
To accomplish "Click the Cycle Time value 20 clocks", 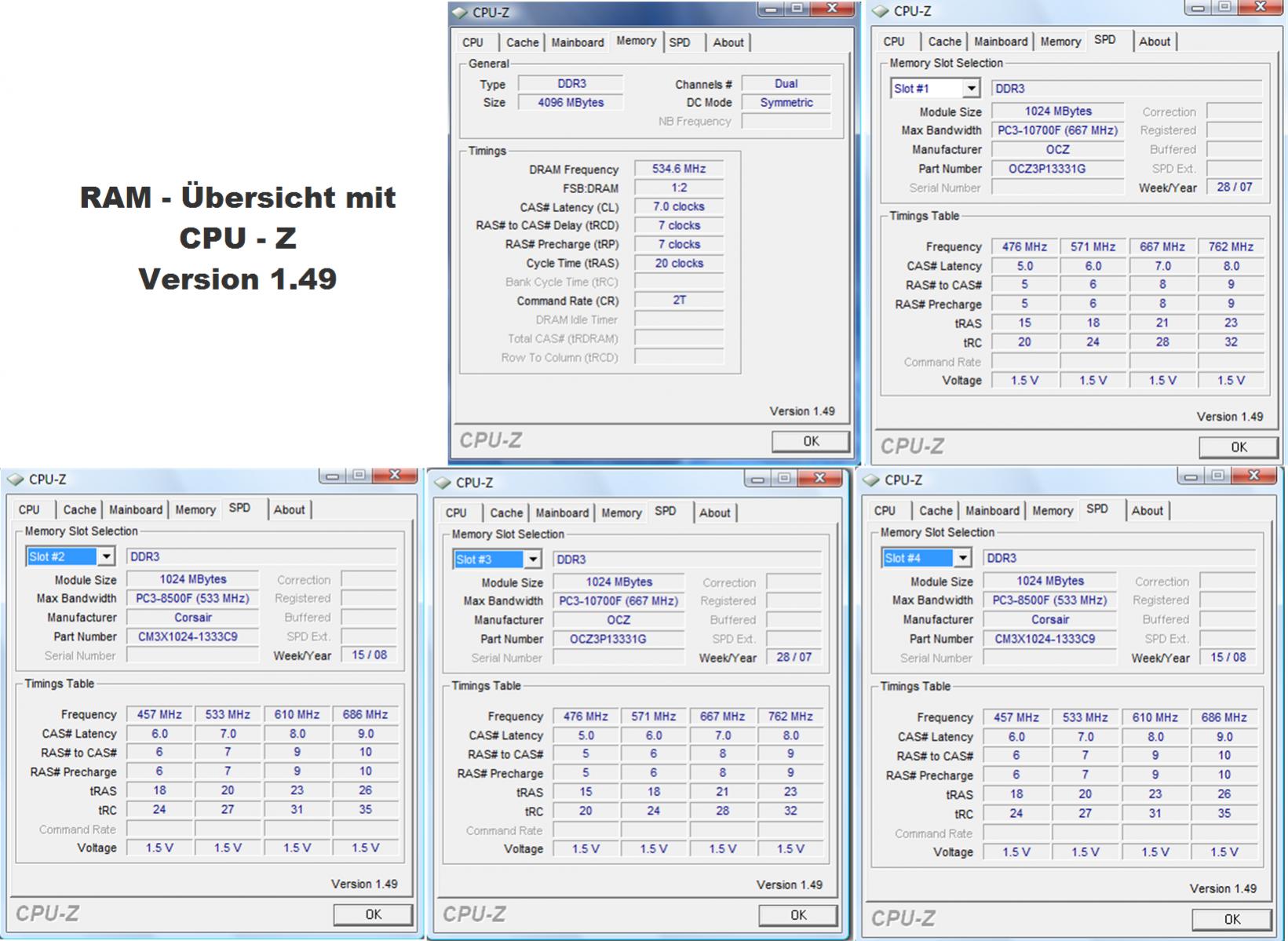I will [679, 263].
